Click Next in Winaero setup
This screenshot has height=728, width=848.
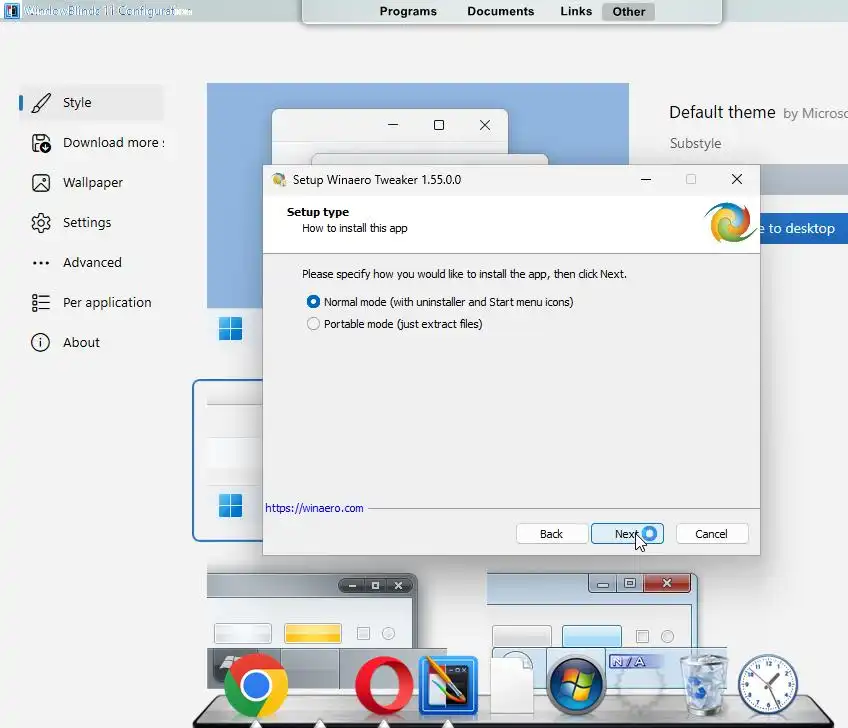627,534
